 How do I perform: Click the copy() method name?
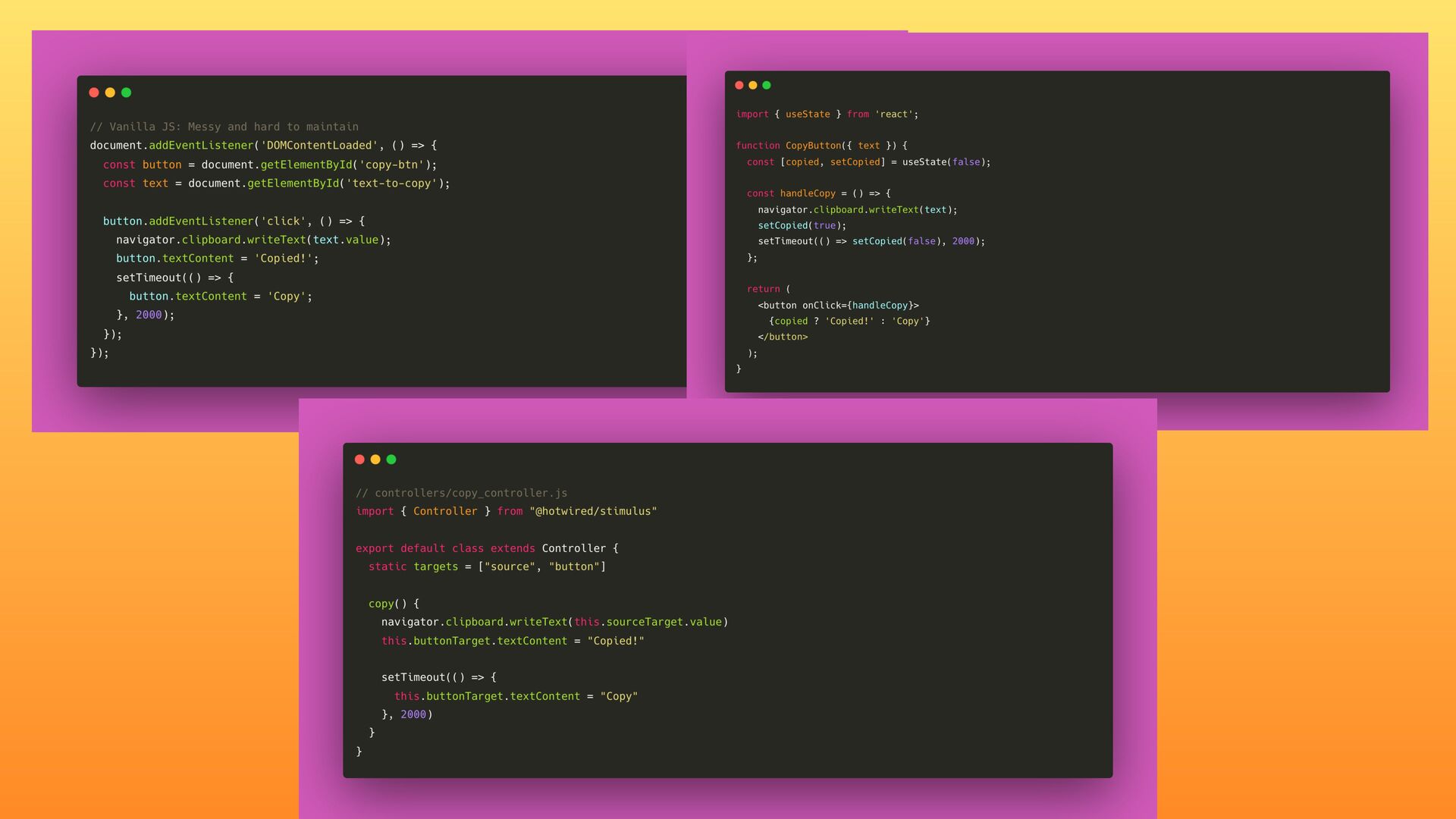(381, 604)
